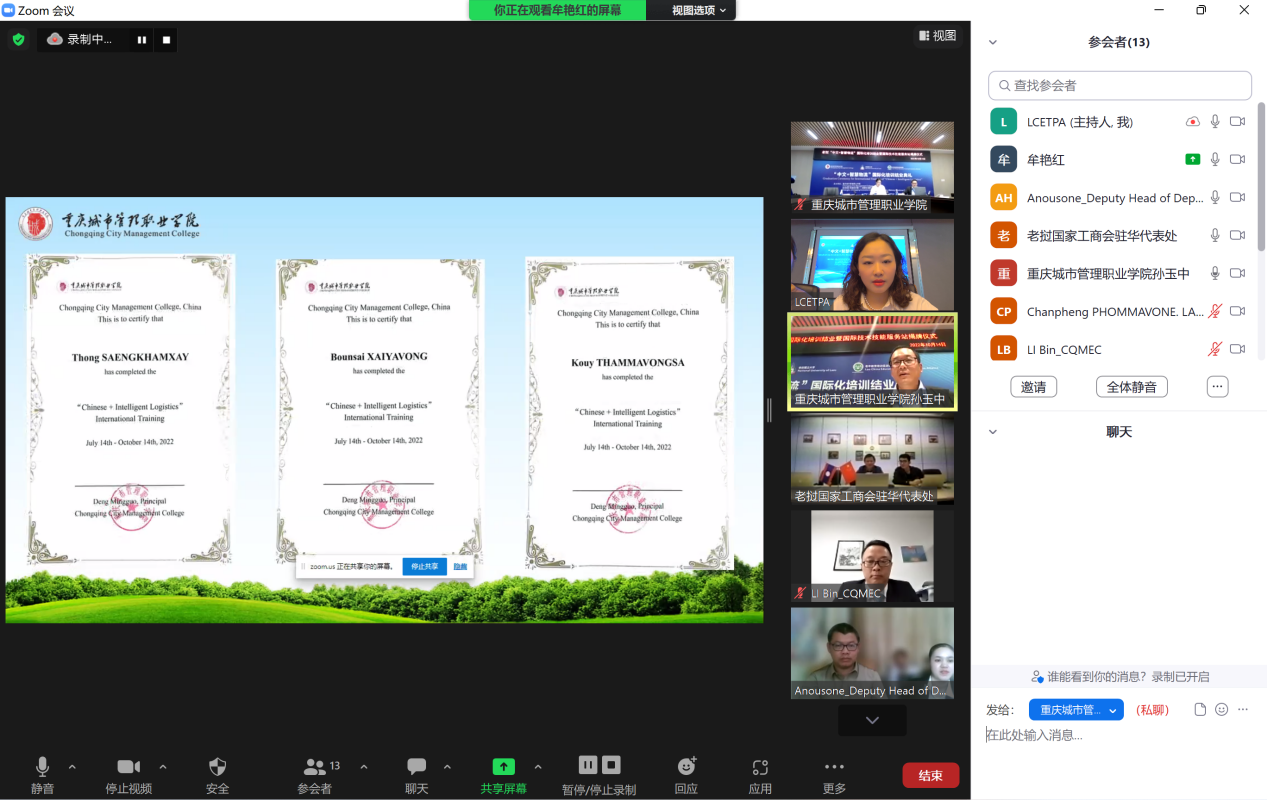Click the participant search field
1267x800 pixels.
pos(1120,86)
